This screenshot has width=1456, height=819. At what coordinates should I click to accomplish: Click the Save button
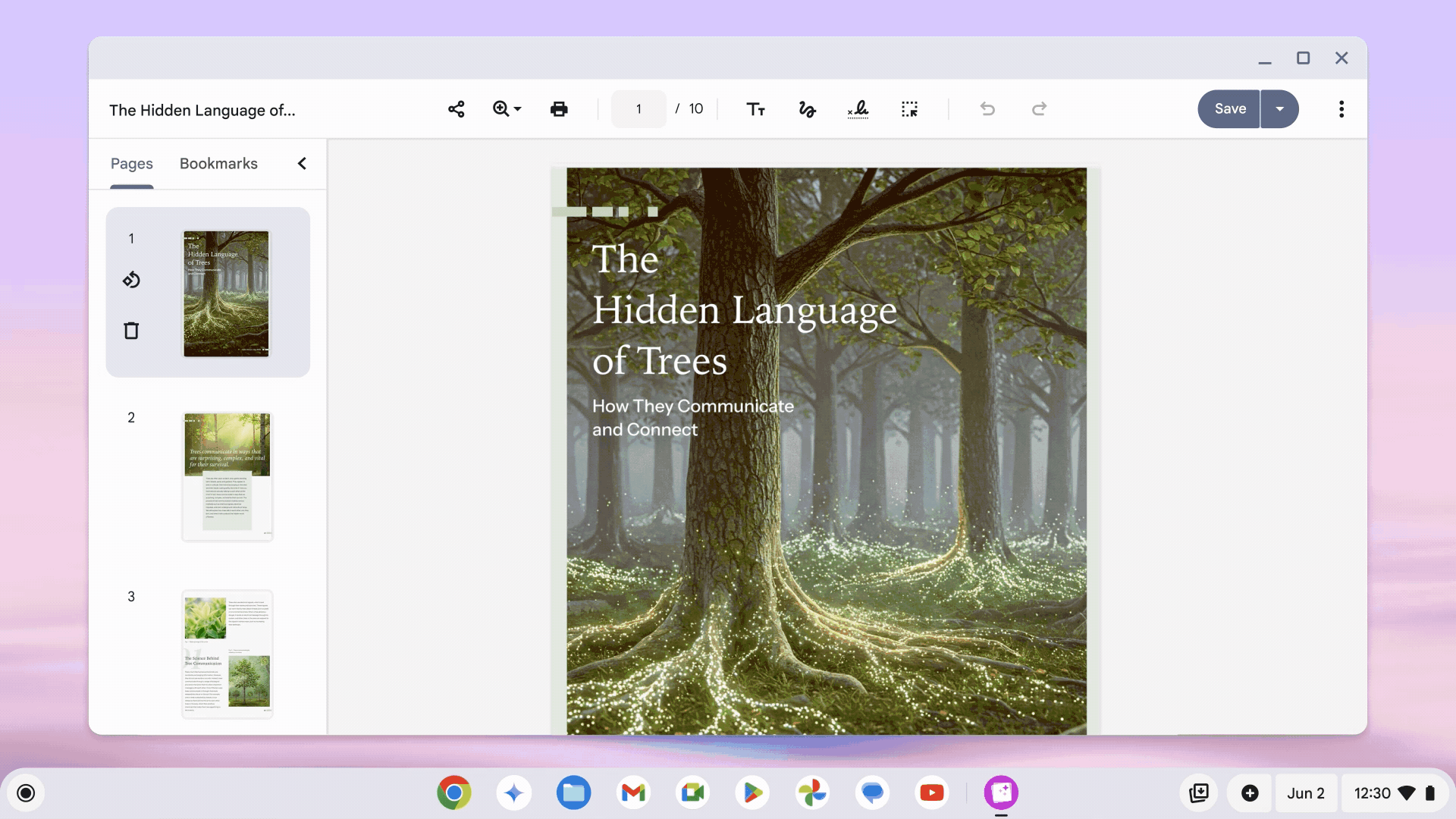coord(1229,109)
